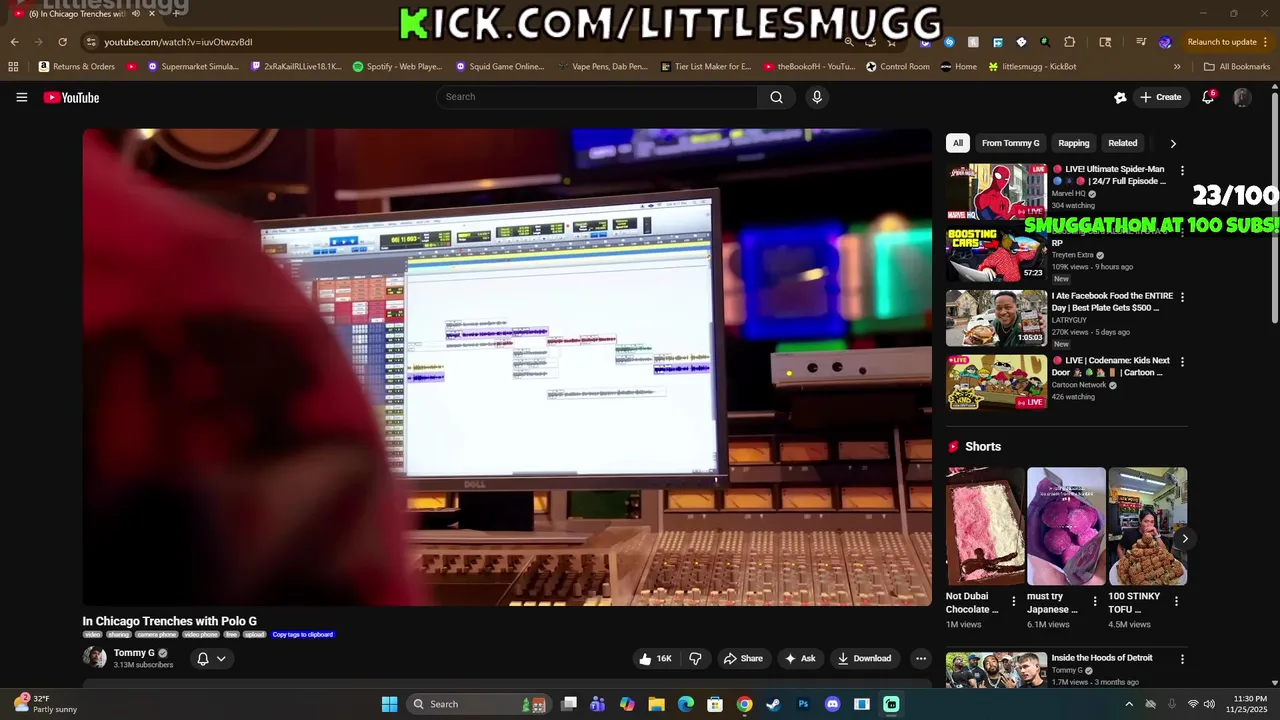Reload the page with the browser refresh icon
This screenshot has width=1280, height=720.
point(62,42)
